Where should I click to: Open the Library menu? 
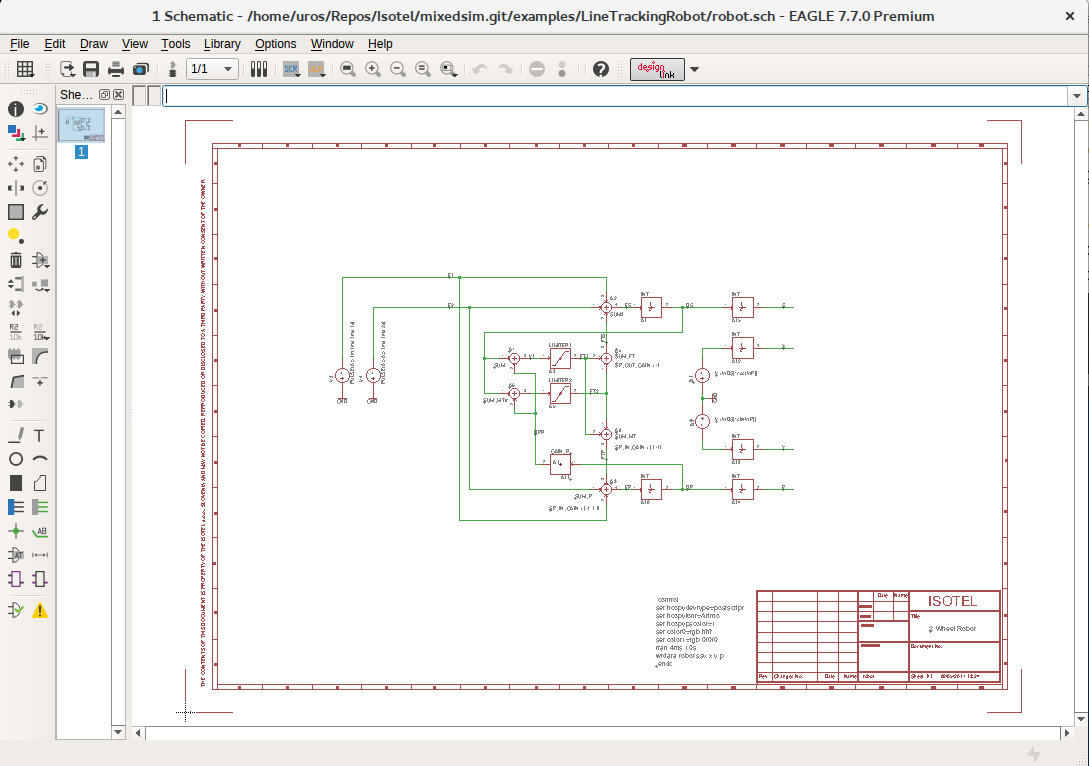222,44
